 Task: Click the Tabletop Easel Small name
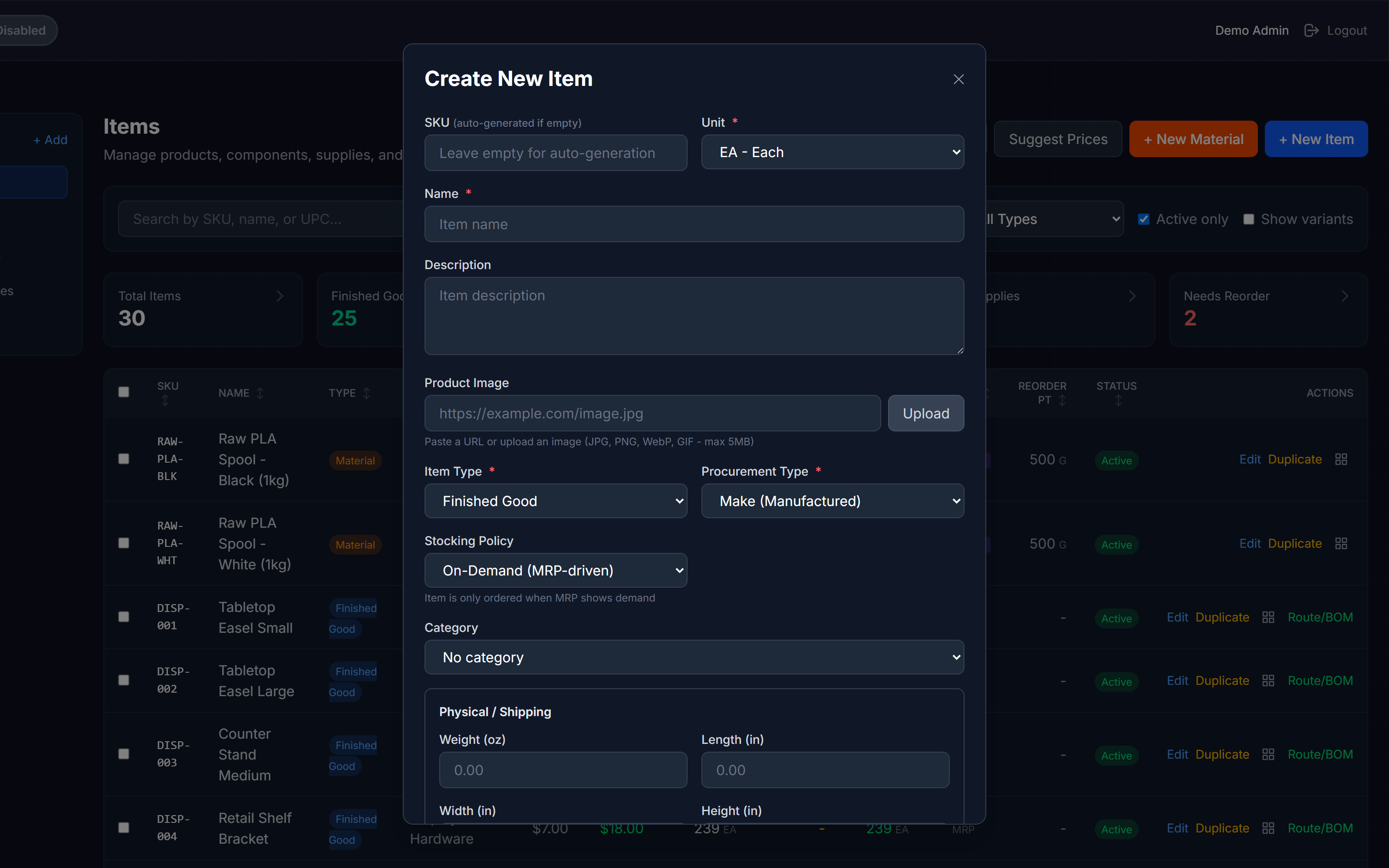[255, 618]
